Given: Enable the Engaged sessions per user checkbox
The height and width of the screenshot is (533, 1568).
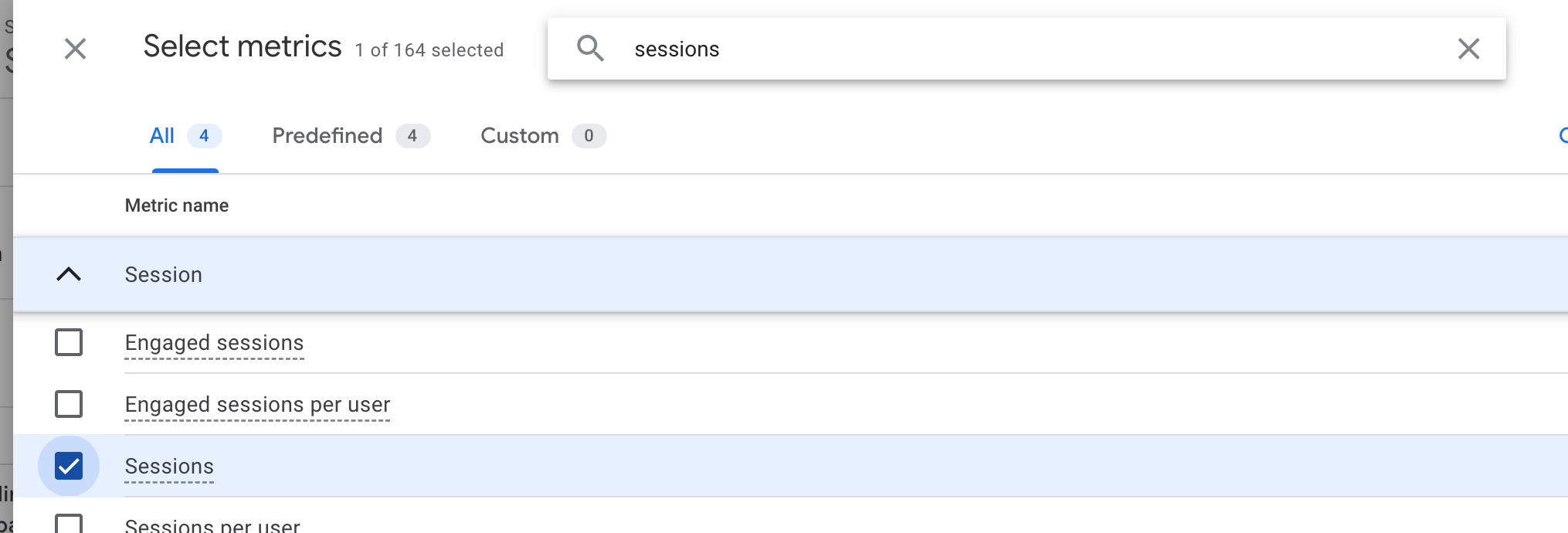Looking at the screenshot, I should point(69,404).
